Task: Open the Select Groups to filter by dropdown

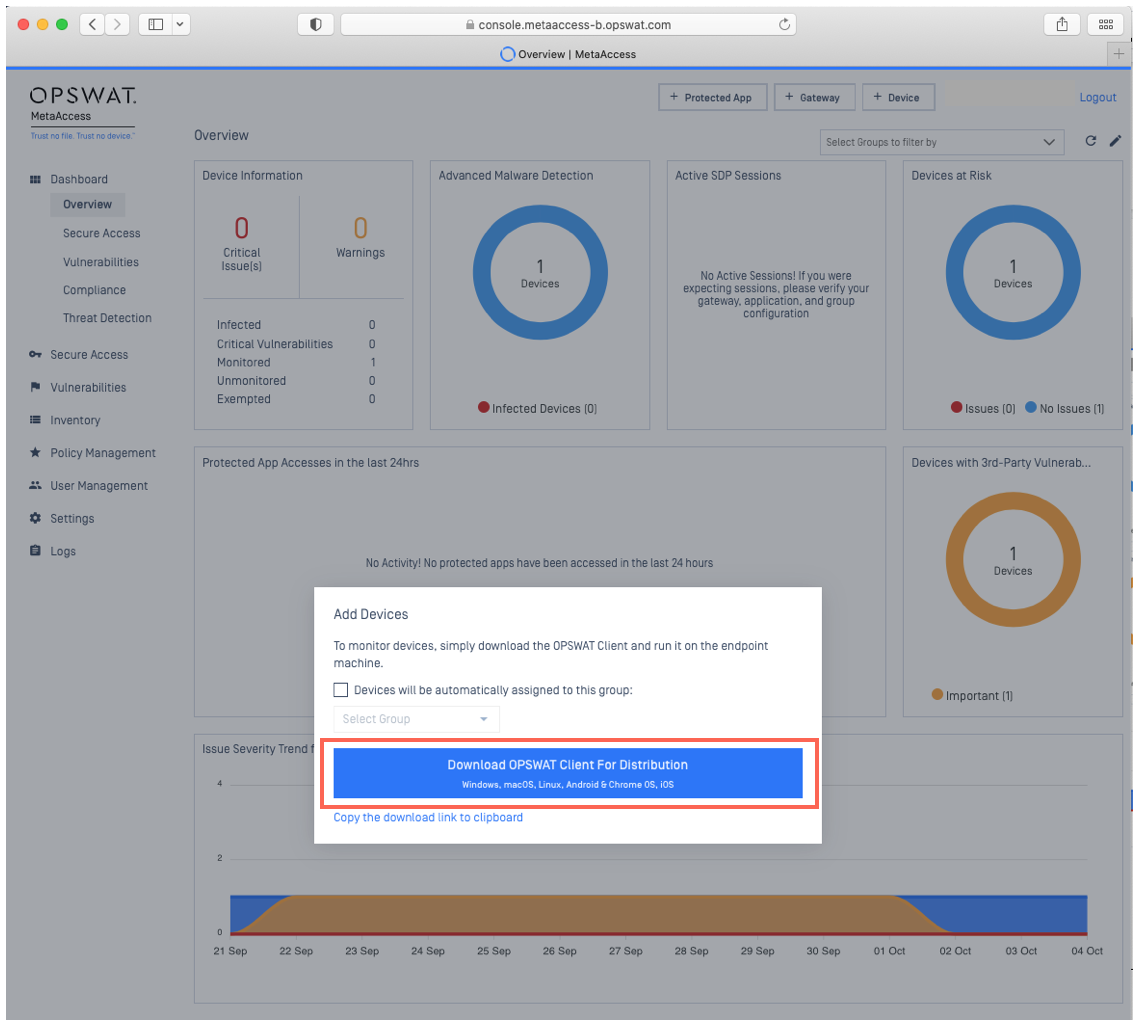Action: click(x=942, y=142)
